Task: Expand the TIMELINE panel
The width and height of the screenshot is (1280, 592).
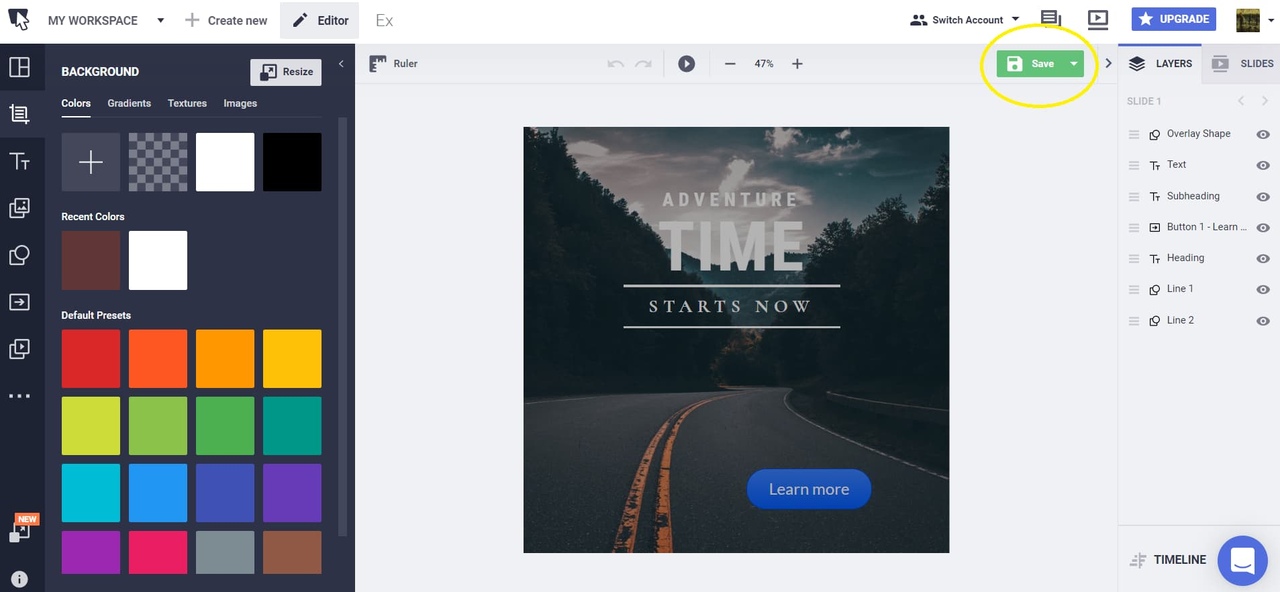Action: pyautogui.click(x=1167, y=560)
